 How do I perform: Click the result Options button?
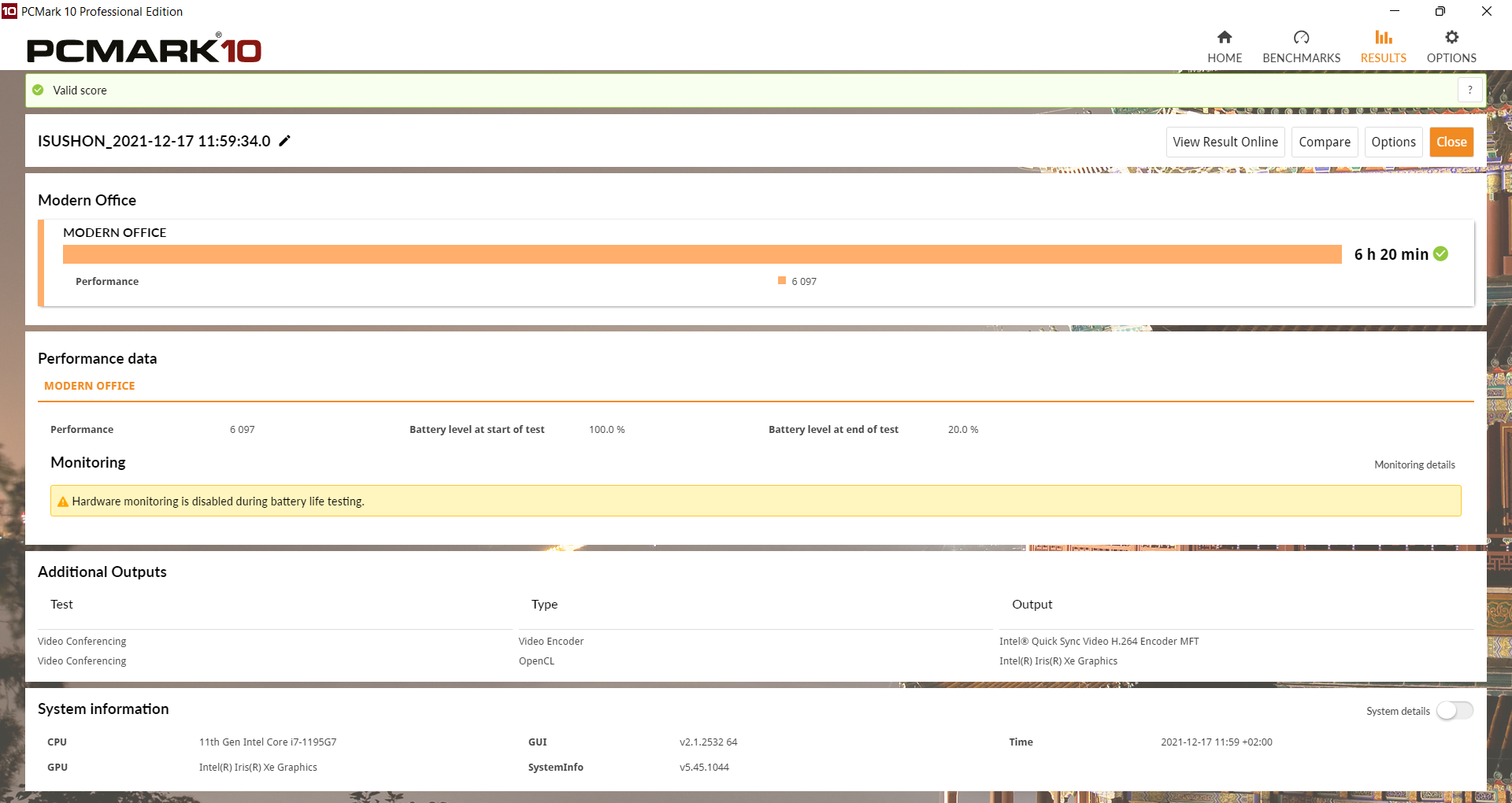click(x=1393, y=142)
